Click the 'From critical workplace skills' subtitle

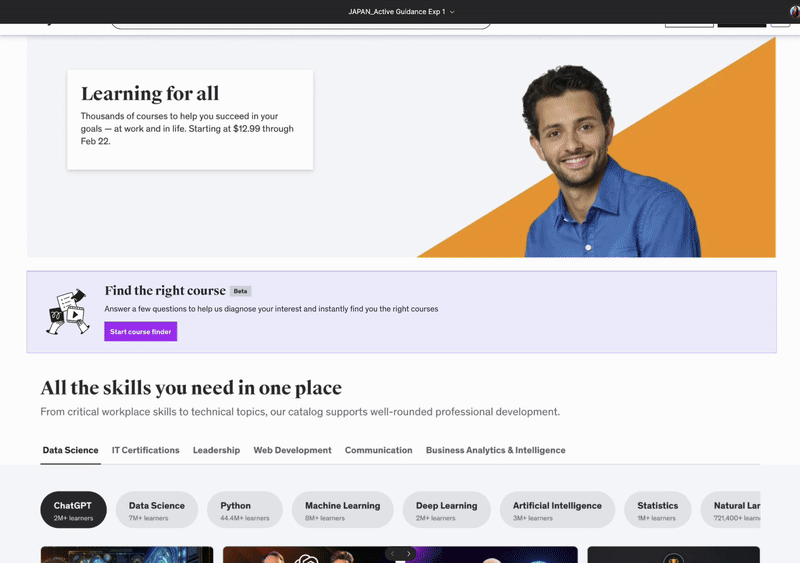(x=300, y=412)
